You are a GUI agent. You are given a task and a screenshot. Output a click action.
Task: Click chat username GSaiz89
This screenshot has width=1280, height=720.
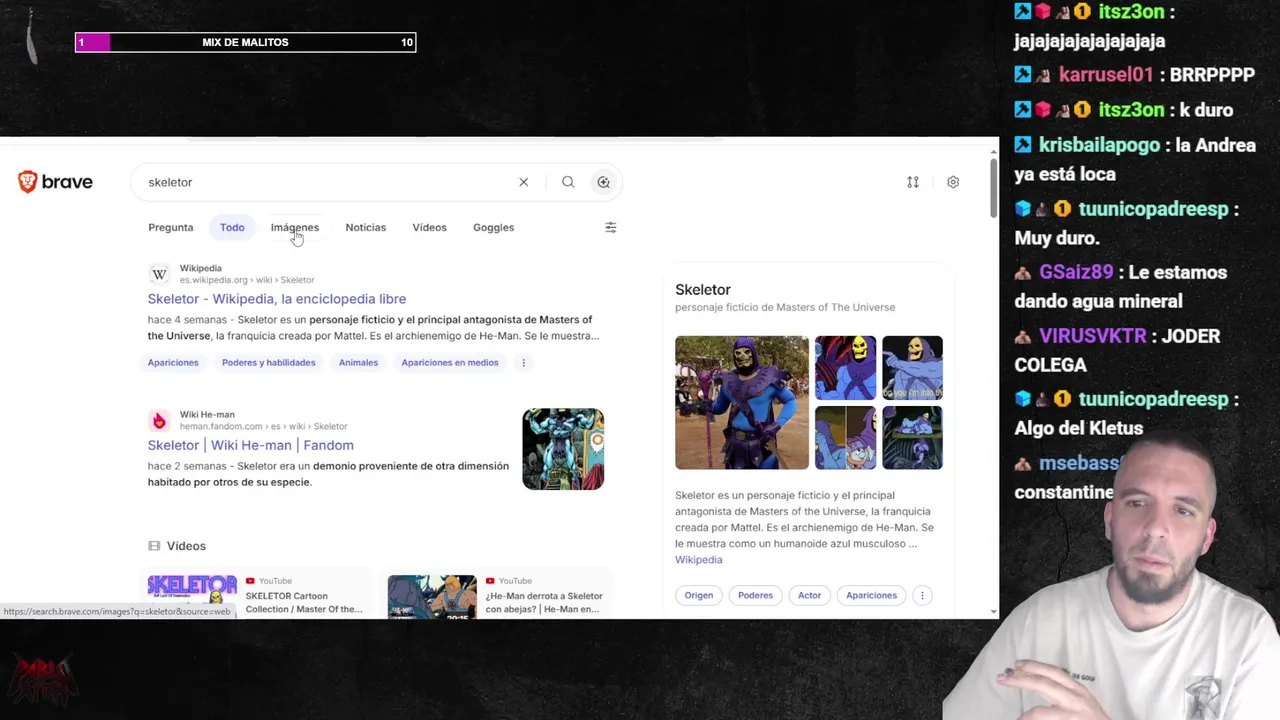click(x=1076, y=272)
